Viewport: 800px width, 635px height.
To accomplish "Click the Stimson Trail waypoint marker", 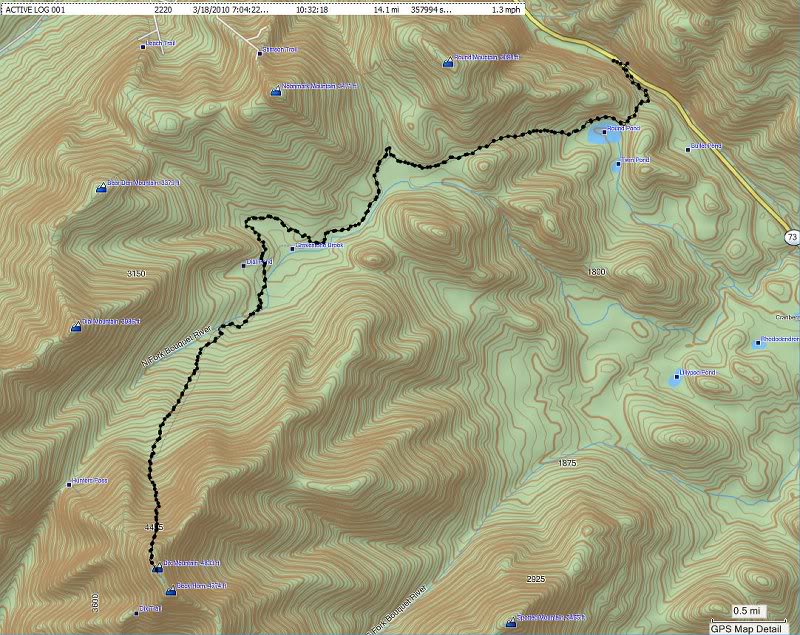I will point(259,52).
